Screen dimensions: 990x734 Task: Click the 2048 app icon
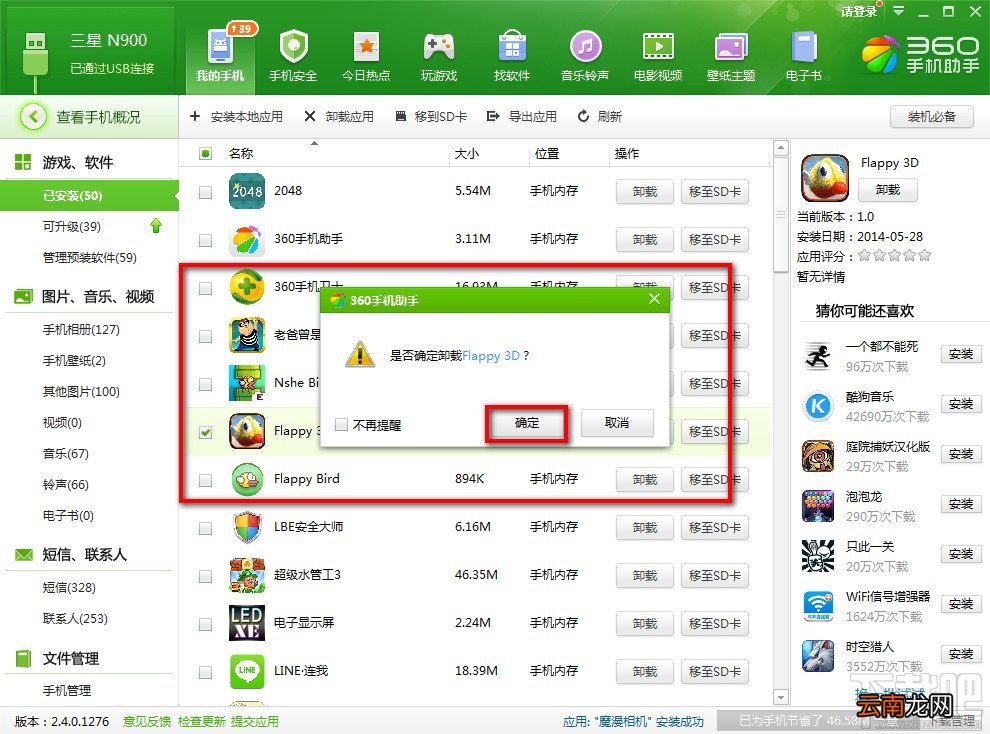[247, 191]
